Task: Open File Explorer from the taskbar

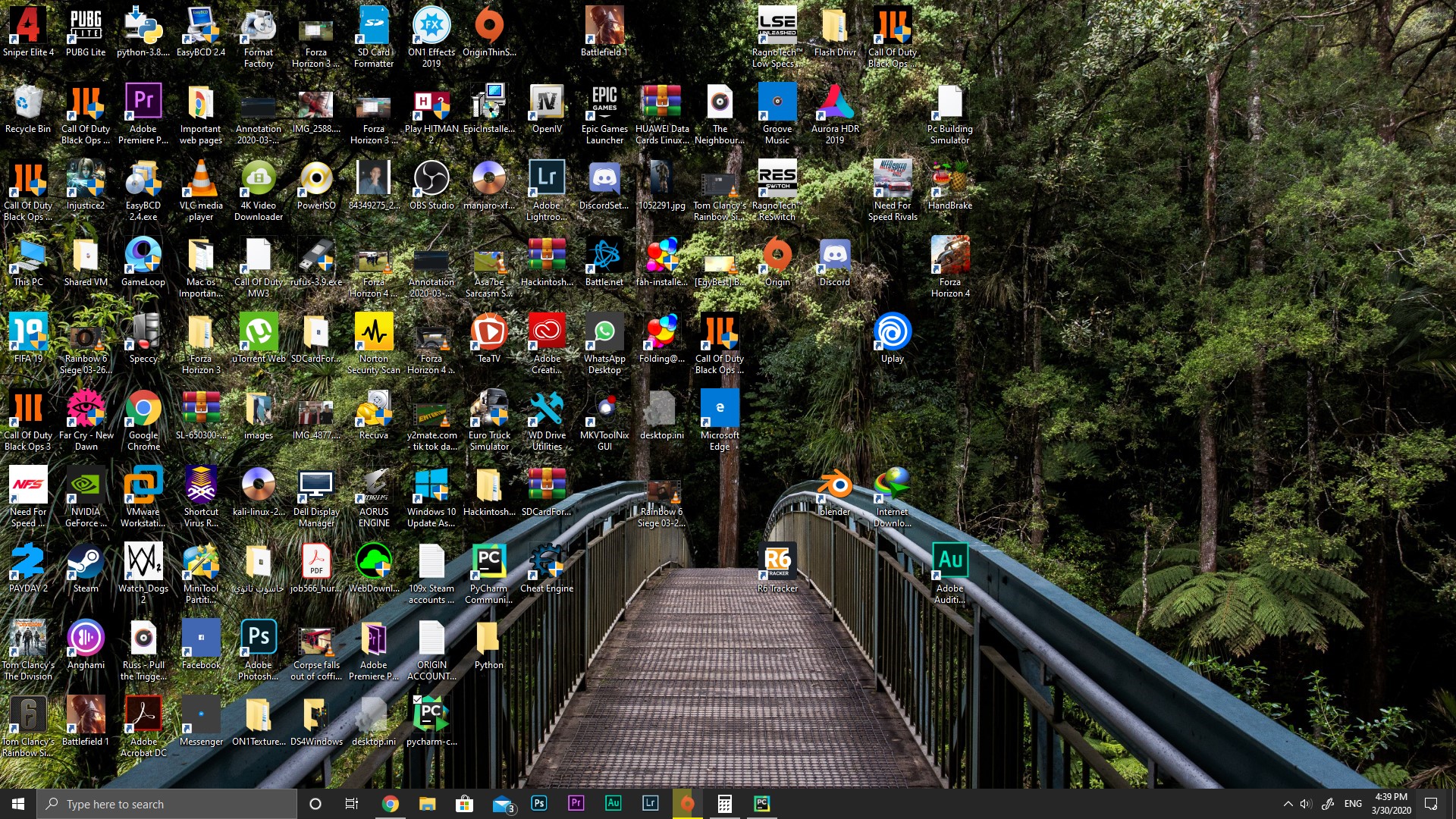Action: coord(427,804)
